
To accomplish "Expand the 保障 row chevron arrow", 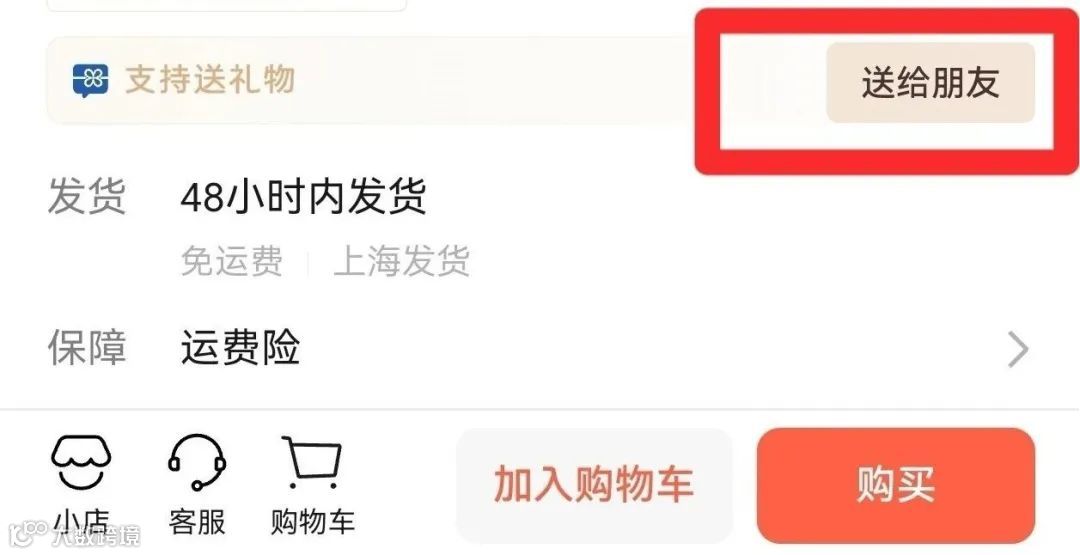I will pyautogui.click(x=1018, y=349).
